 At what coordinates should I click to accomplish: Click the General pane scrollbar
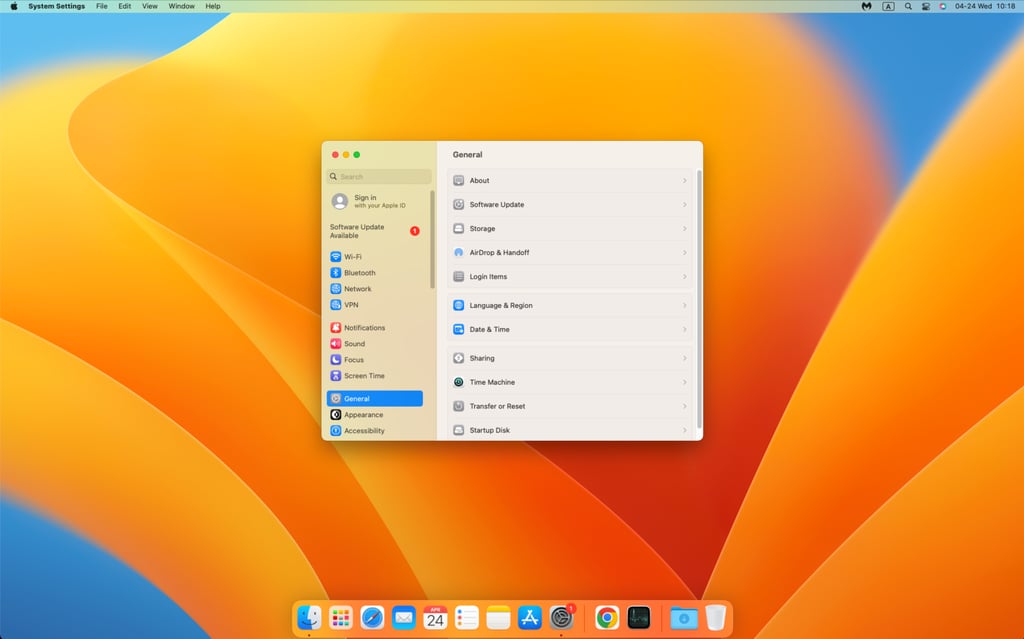click(699, 299)
